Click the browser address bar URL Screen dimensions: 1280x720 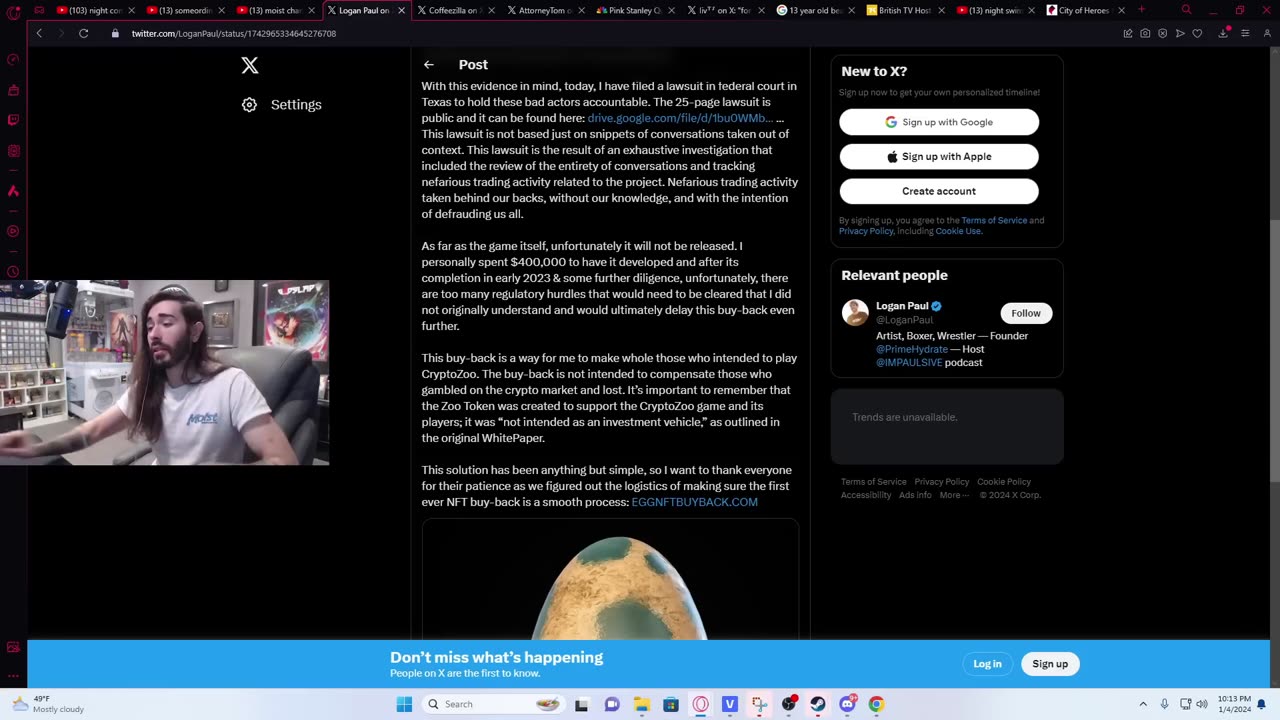pyautogui.click(x=234, y=33)
